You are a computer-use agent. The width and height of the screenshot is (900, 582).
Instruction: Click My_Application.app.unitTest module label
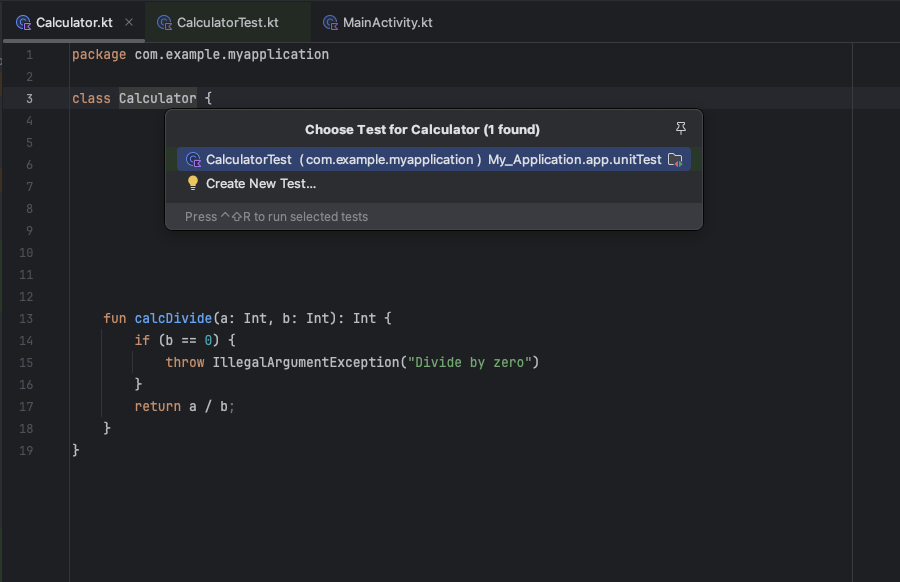[x=575, y=160]
